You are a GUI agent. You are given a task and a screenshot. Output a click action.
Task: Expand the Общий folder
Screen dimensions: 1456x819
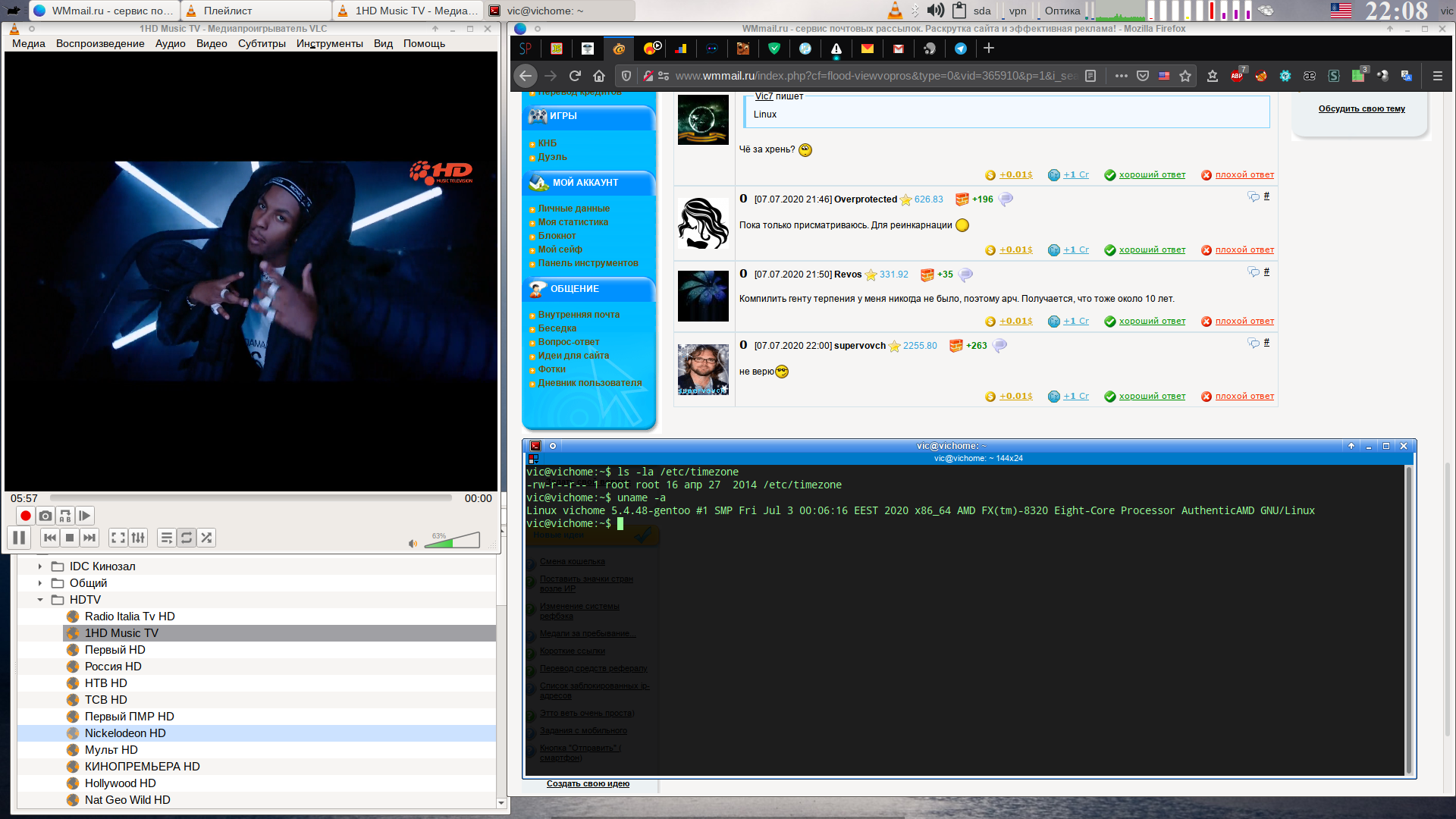pyautogui.click(x=40, y=583)
